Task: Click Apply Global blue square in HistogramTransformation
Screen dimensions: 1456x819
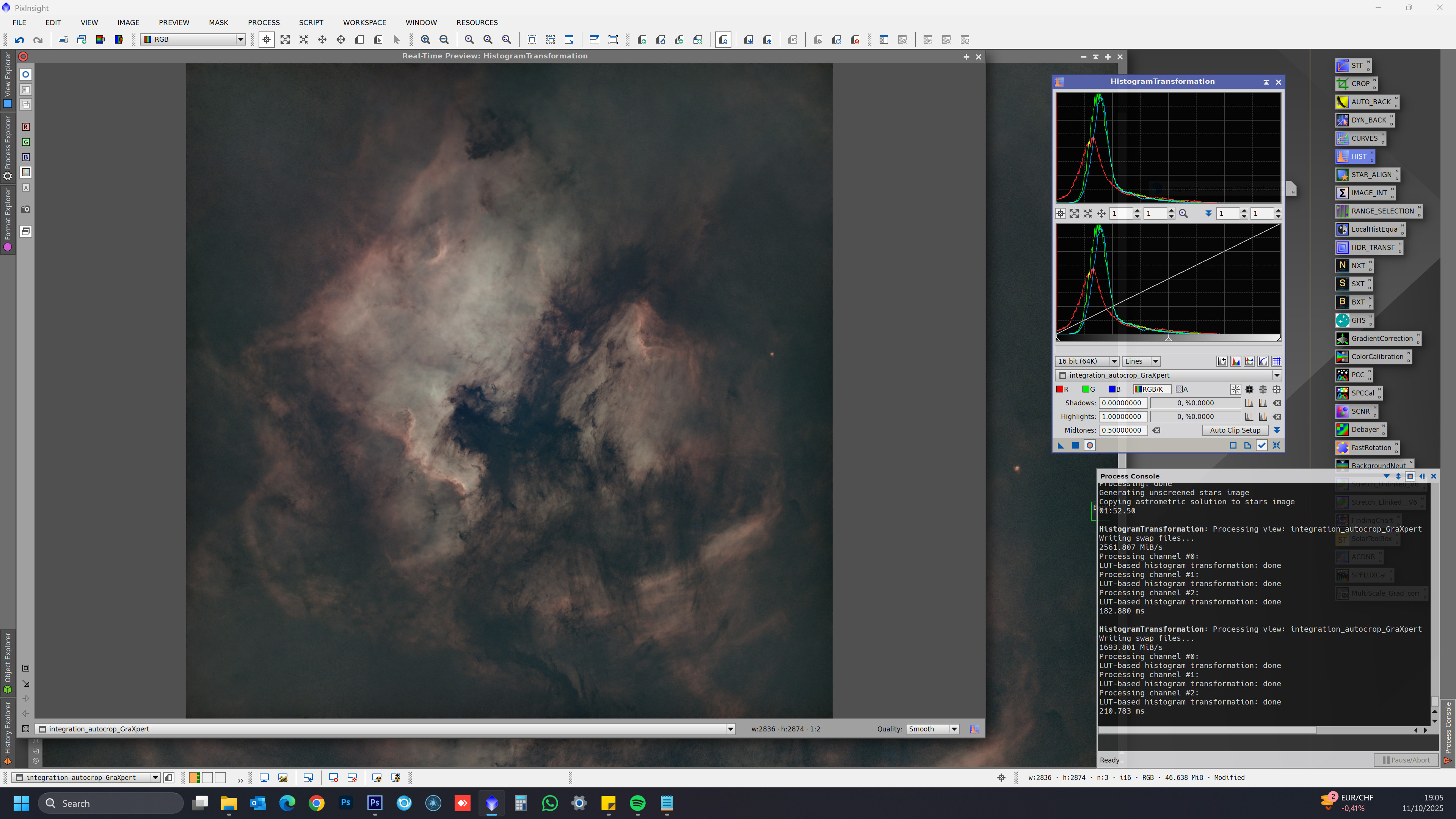Action: pos(1076,446)
